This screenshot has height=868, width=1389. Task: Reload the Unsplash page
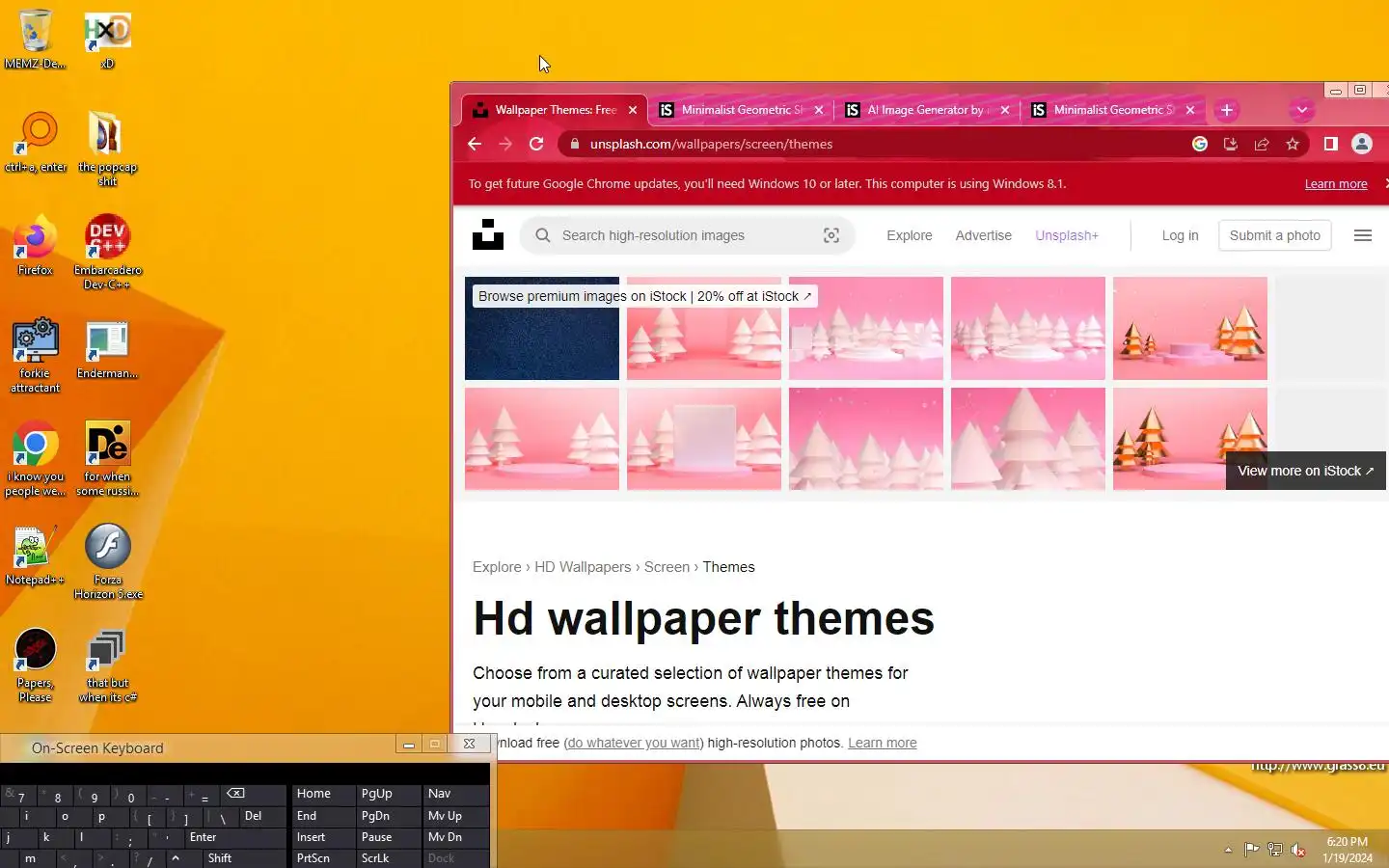point(536,144)
